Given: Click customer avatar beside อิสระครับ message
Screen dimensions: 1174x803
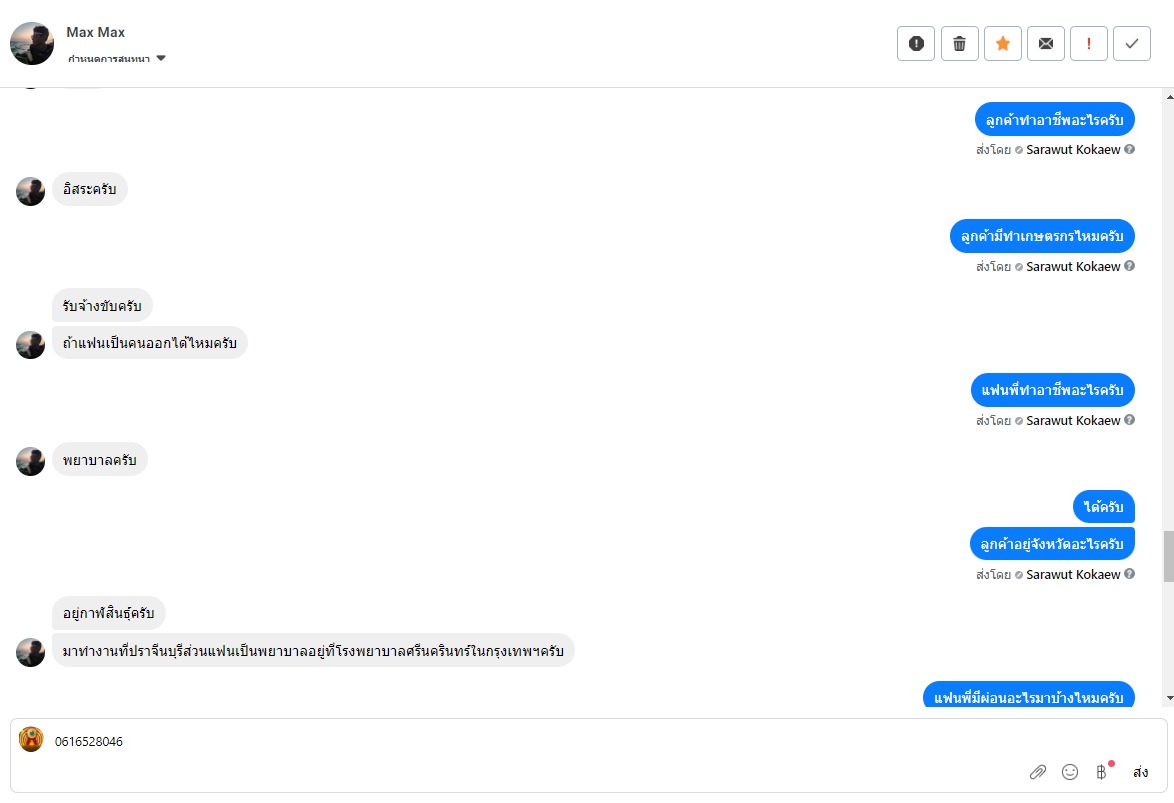Looking at the screenshot, I should [31, 192].
